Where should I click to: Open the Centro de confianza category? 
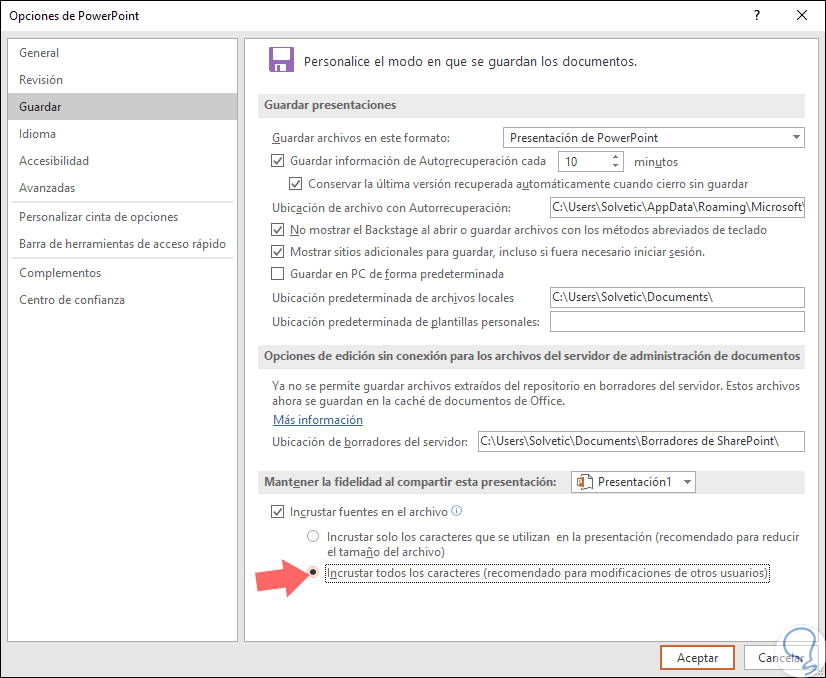point(123,300)
